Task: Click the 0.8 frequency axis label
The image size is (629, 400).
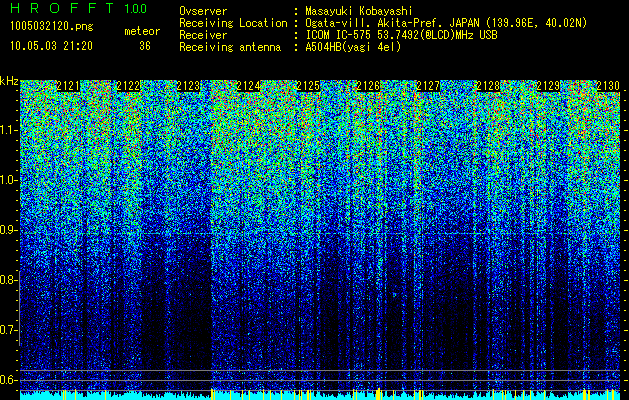Action: click(x=8, y=280)
